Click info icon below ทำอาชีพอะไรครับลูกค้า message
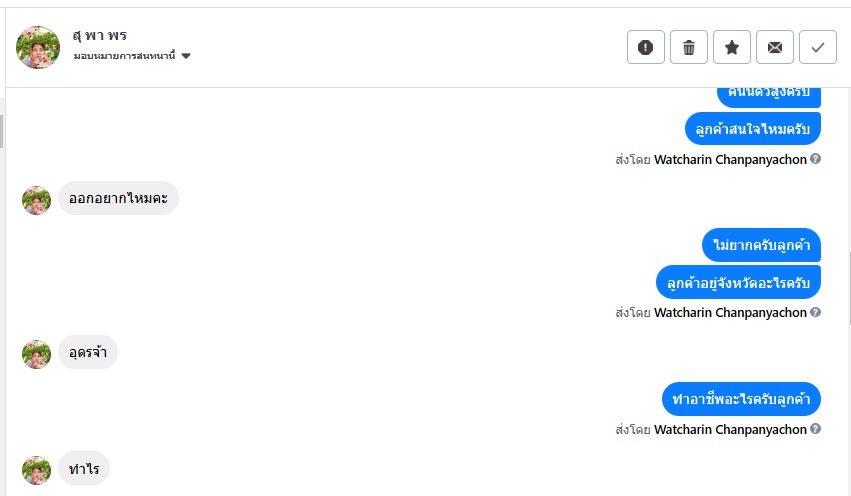 (x=816, y=429)
